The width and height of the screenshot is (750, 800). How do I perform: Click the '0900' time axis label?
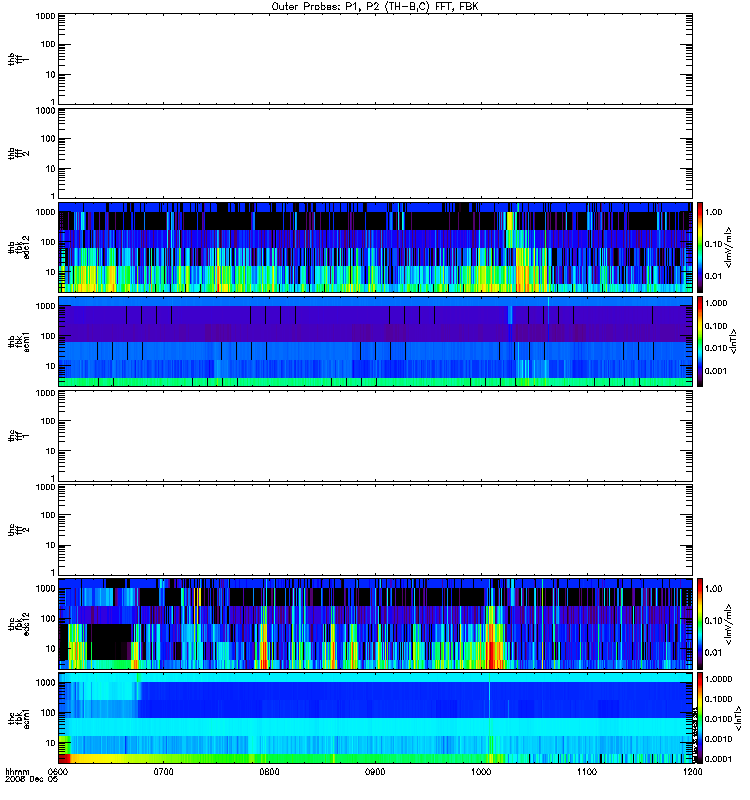tap(375, 771)
